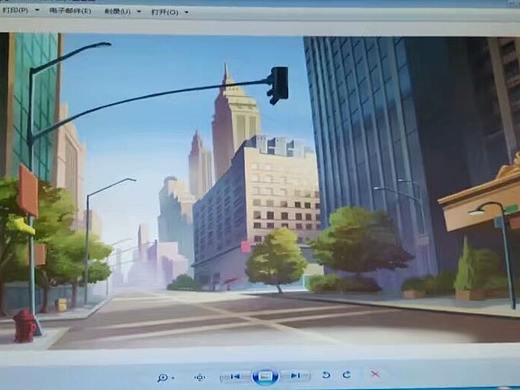
Task: Expand the dropdown arrow beside 刻录(U)
Action: click(x=139, y=12)
